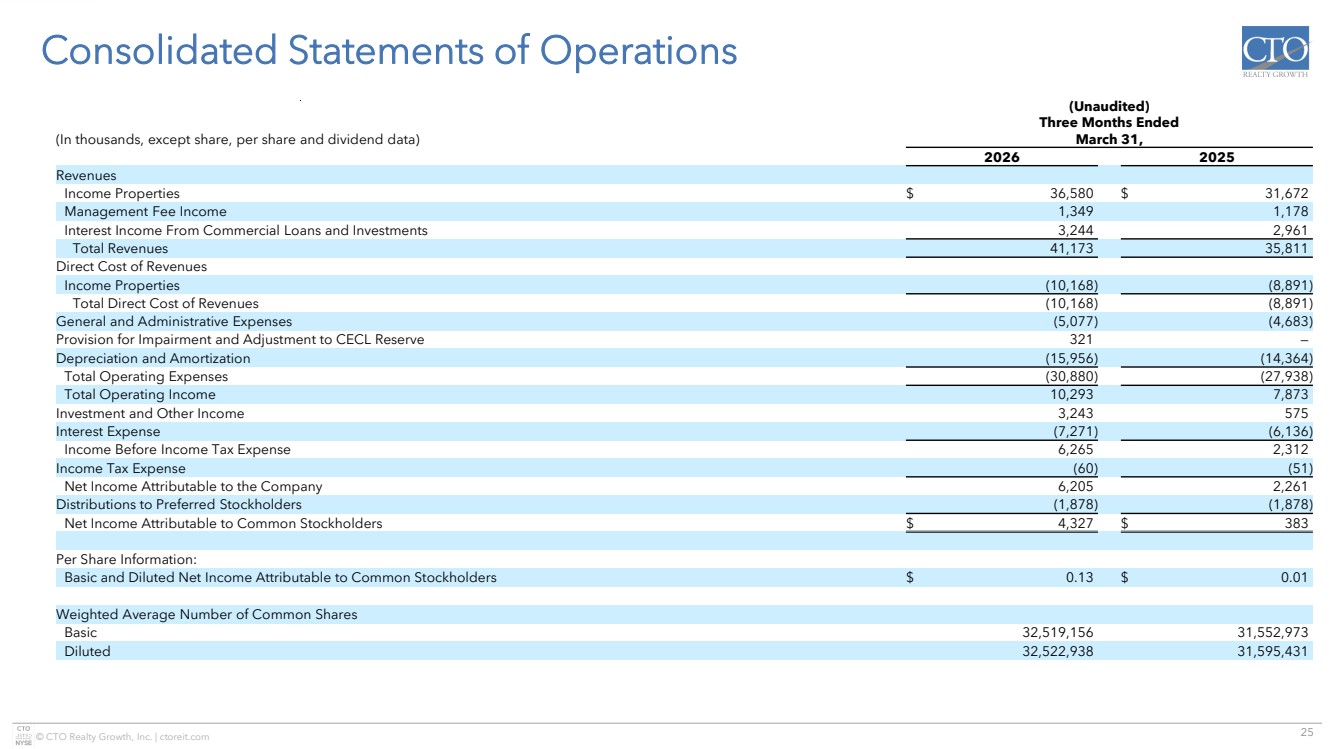Click the CTO Realty Growth logo
The width and height of the screenshot is (1333, 749).
click(1274, 56)
